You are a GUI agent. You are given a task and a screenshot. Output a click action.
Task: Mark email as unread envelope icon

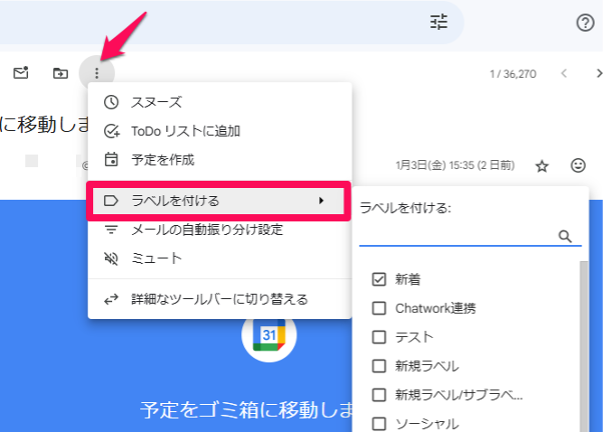pos(21,72)
